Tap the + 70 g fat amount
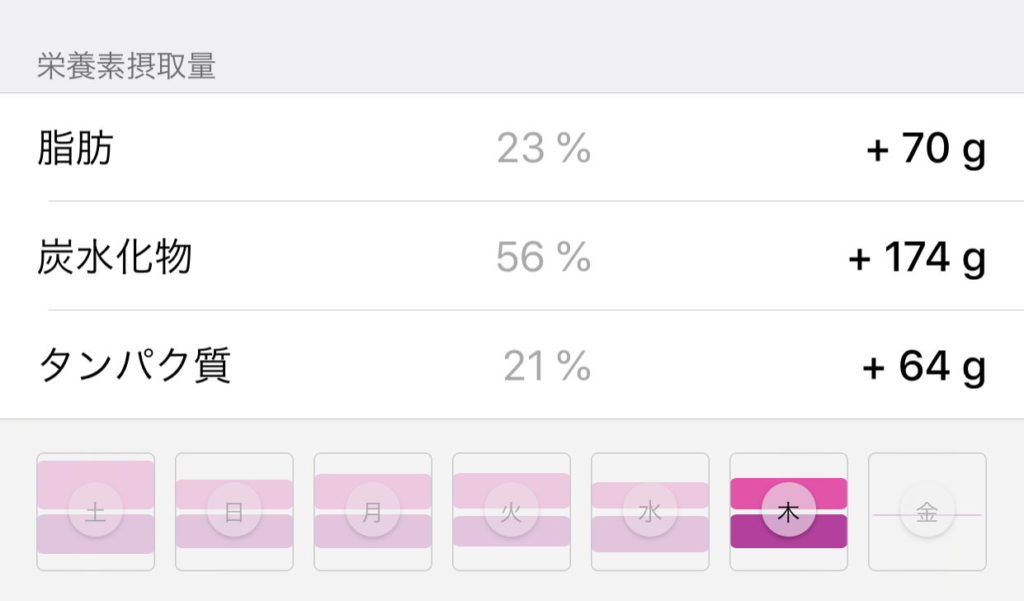Viewport: 1024px width, 601px height. [x=925, y=149]
